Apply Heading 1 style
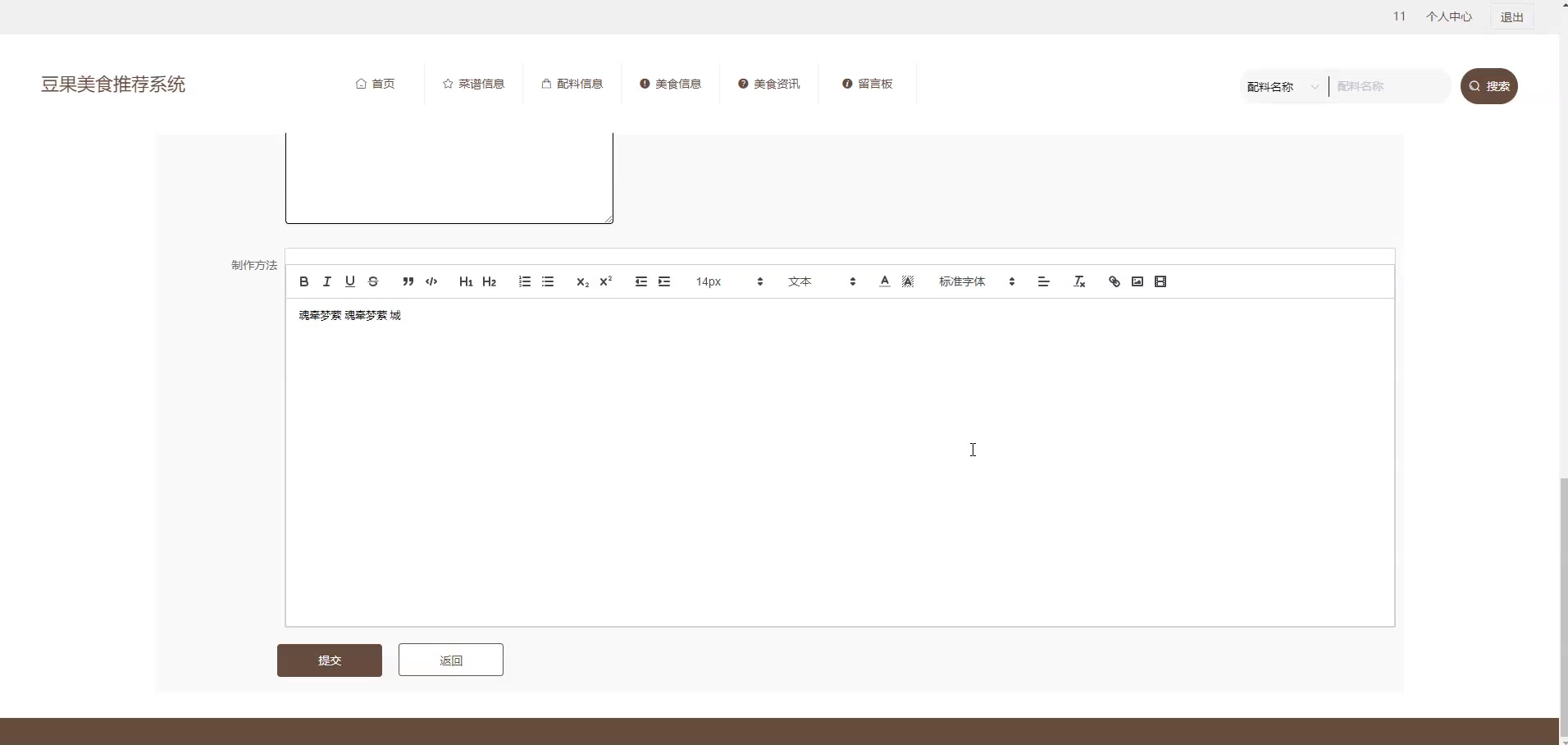The image size is (1568, 745). tap(466, 281)
